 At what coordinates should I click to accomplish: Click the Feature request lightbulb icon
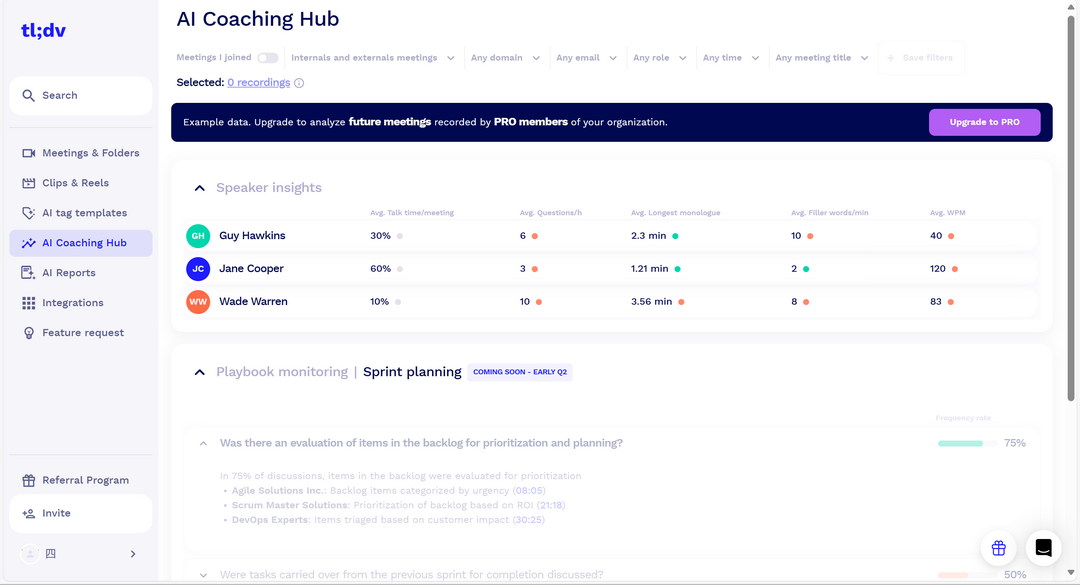(x=28, y=332)
